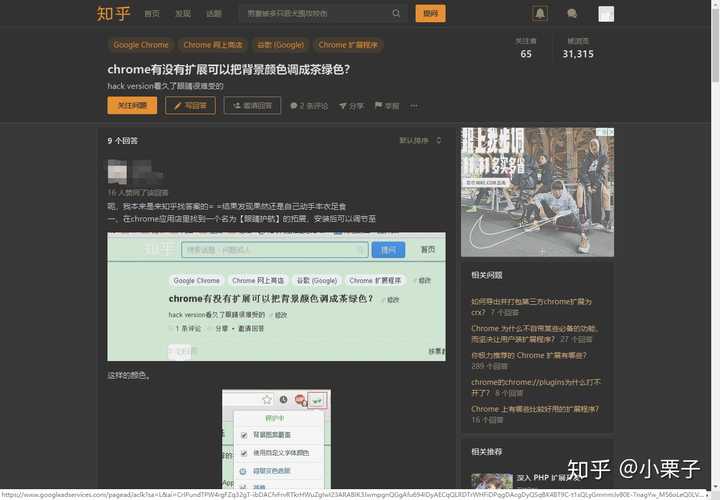This screenshot has width=720, height=500.
Task: Click the orange 提问 button
Action: click(x=430, y=14)
